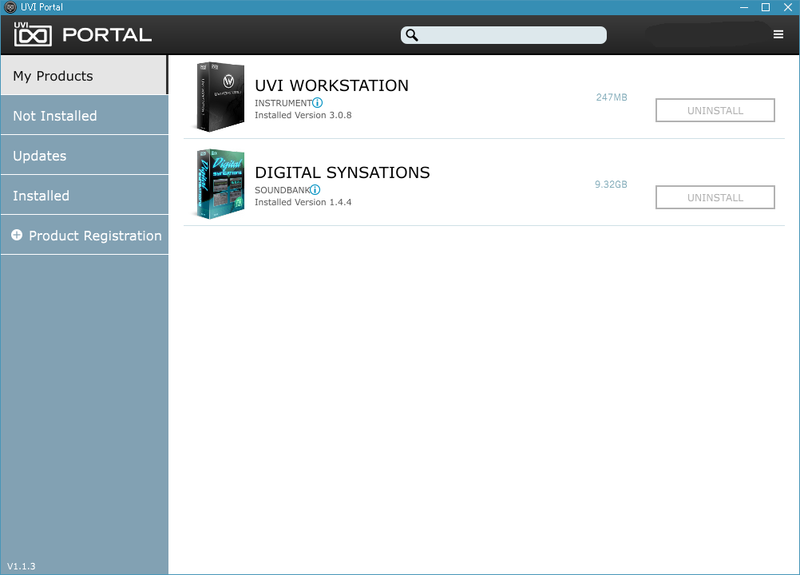Show info for UVI Workstation instrument
The width and height of the screenshot is (800, 575).
[x=317, y=103]
